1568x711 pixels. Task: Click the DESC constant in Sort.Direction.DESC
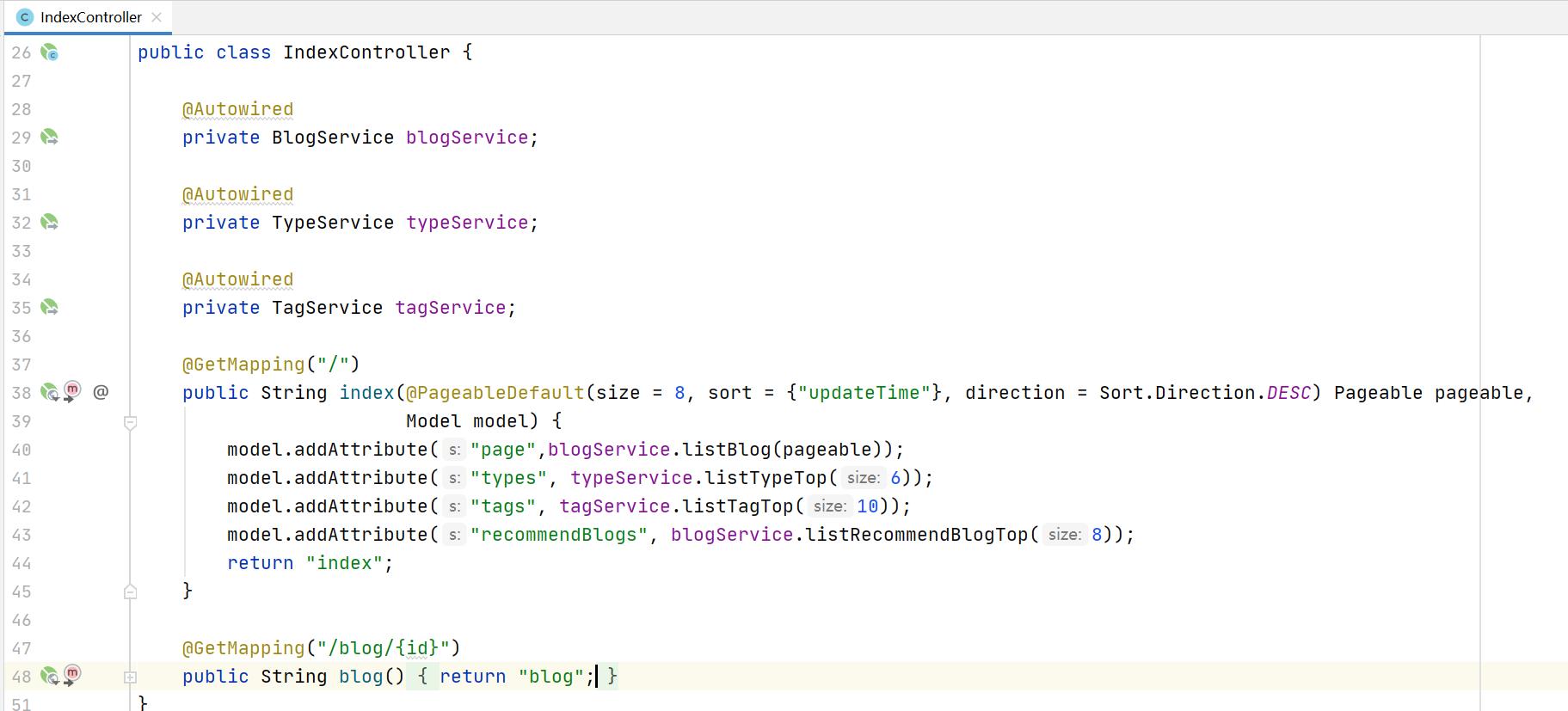[x=1288, y=393]
